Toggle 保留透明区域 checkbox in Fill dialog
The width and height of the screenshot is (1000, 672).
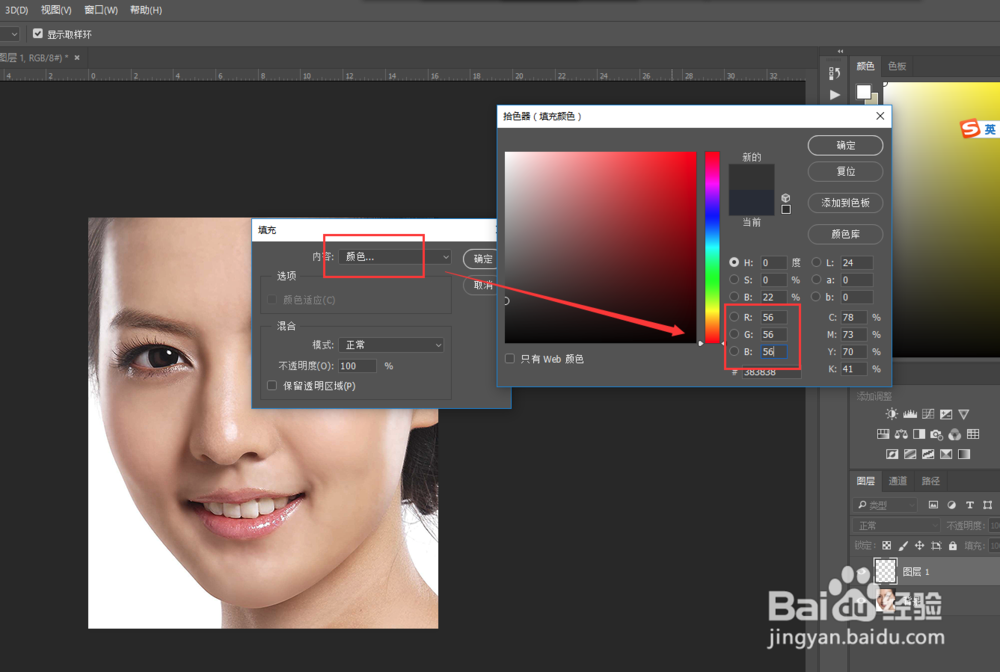272,385
